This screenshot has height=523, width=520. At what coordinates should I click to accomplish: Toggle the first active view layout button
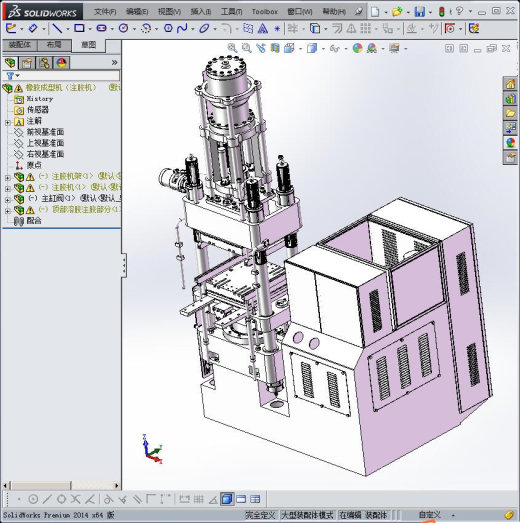pyautogui.click(x=227, y=499)
